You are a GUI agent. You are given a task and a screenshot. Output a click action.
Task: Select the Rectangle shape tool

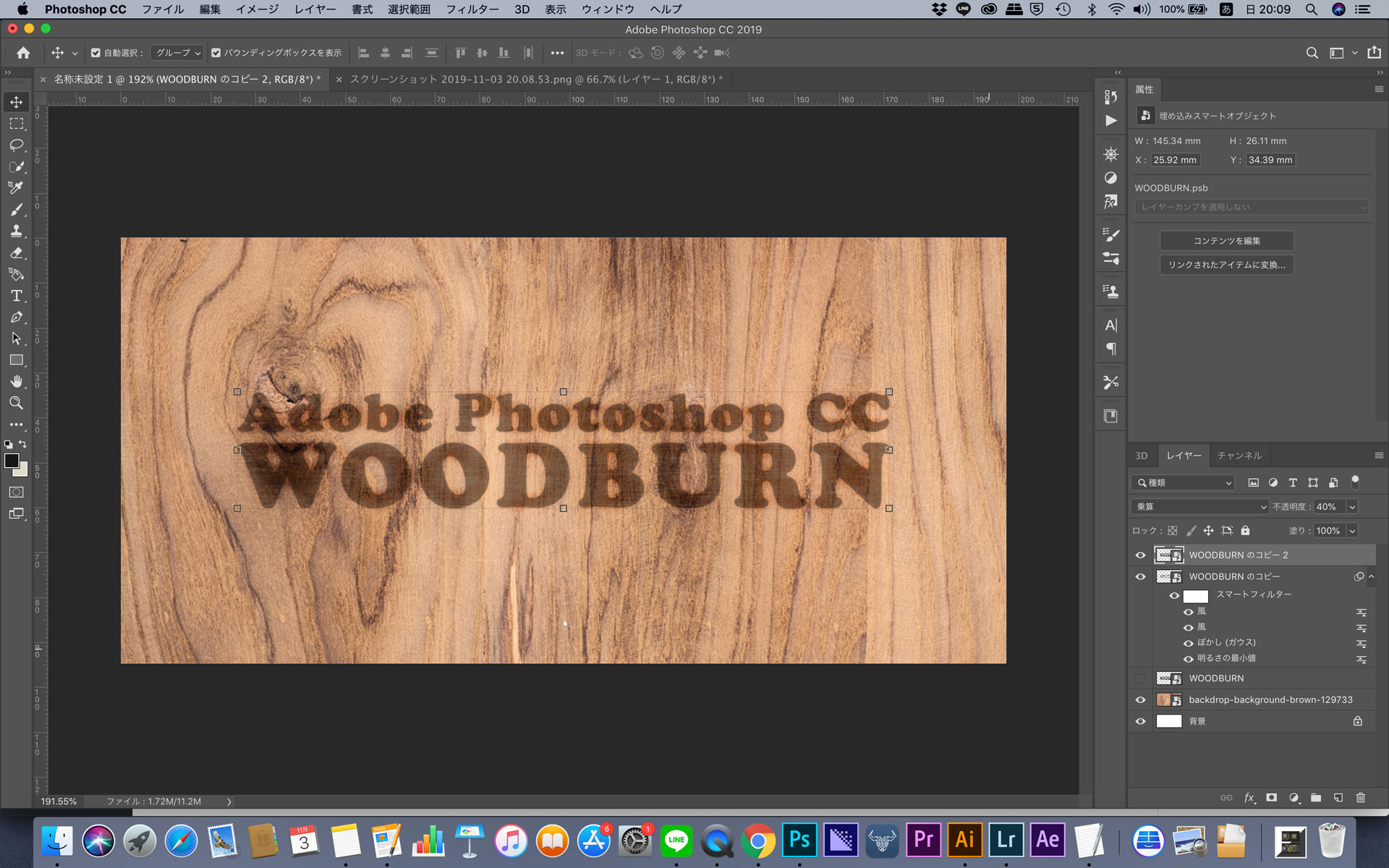tap(16, 360)
